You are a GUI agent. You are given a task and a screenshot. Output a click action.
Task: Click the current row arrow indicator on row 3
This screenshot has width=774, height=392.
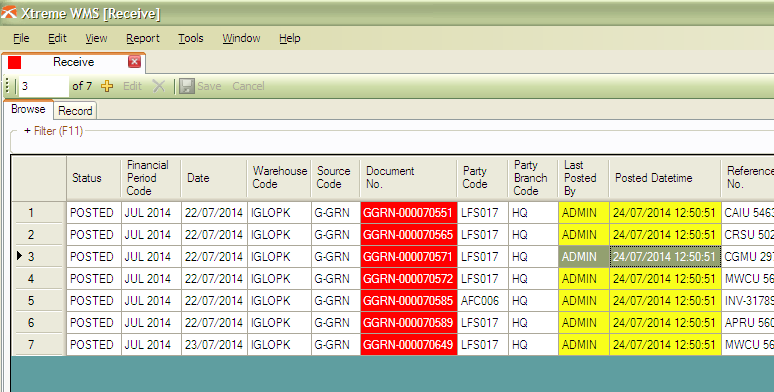19,256
